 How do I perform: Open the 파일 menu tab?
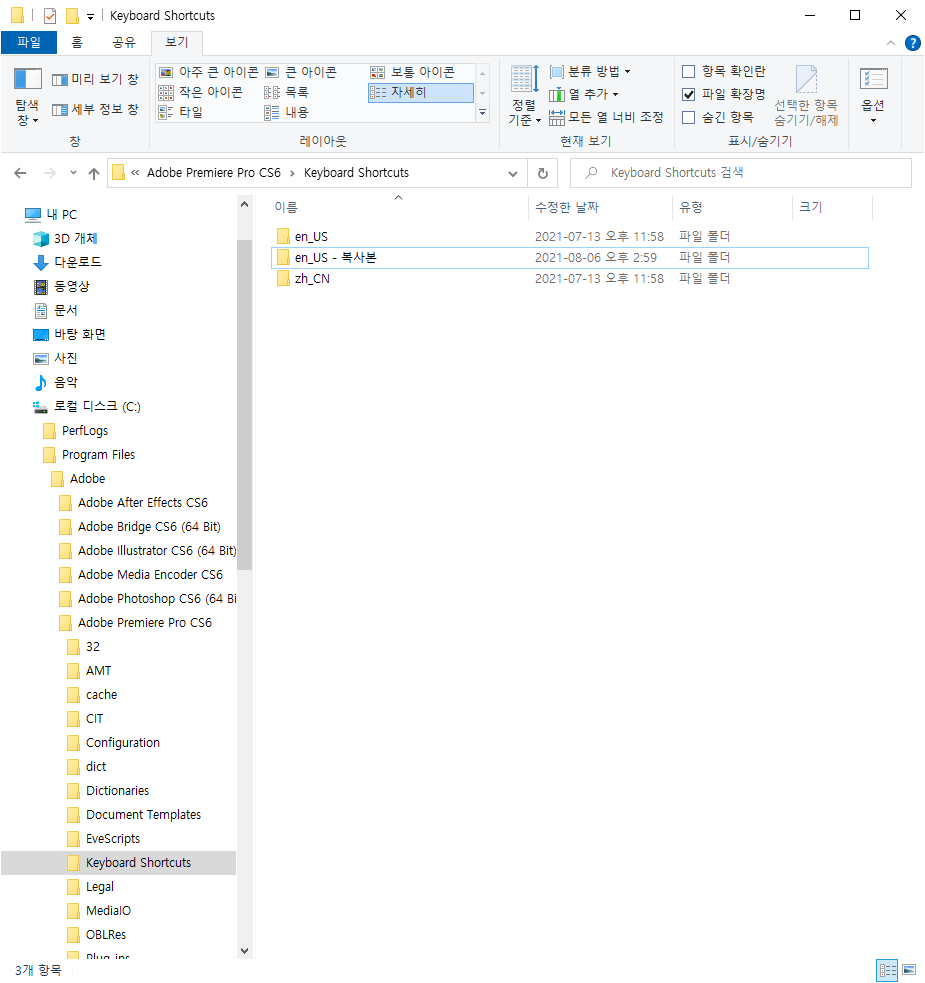(29, 42)
